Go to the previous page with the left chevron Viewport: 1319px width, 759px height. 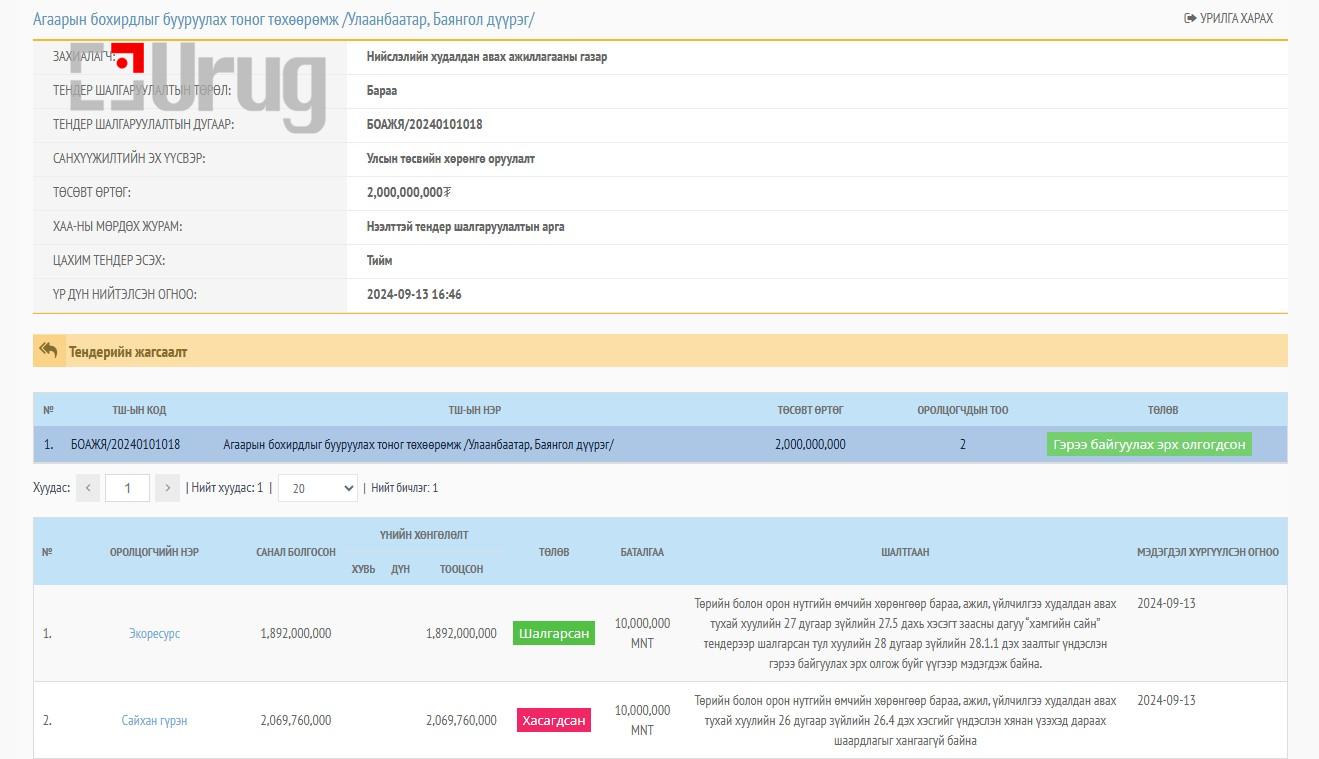pos(88,488)
